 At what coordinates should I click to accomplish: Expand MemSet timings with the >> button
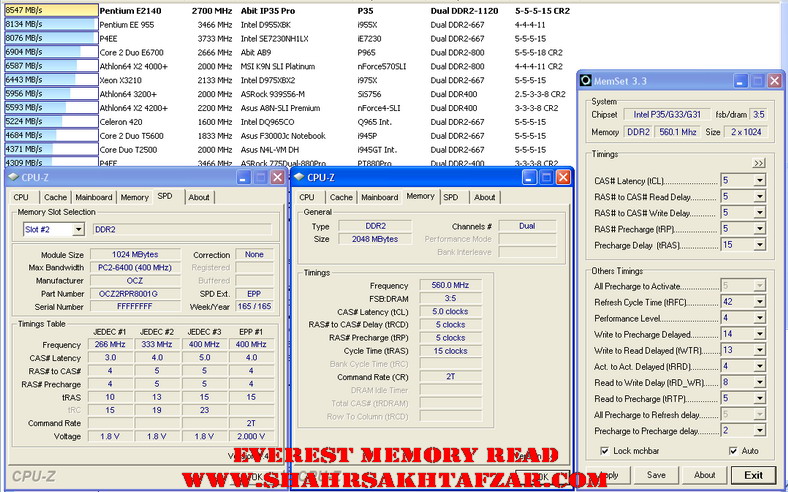[x=758, y=163]
